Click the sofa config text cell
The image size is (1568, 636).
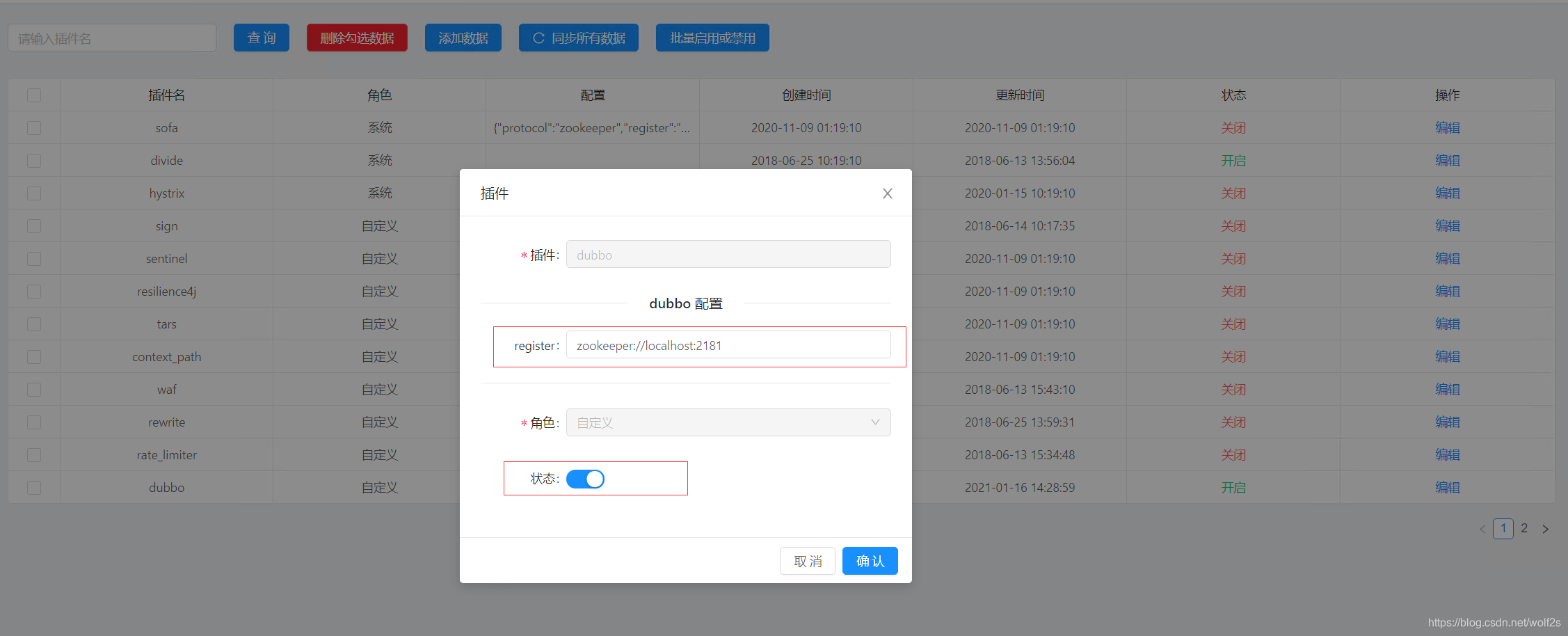(592, 127)
